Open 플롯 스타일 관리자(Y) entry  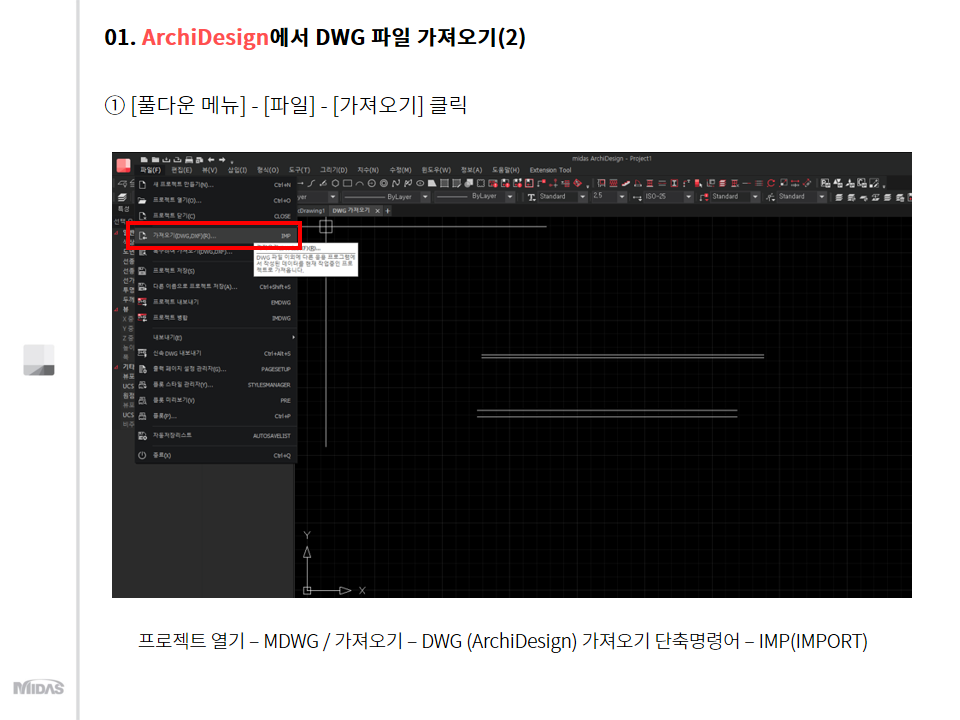(216, 384)
